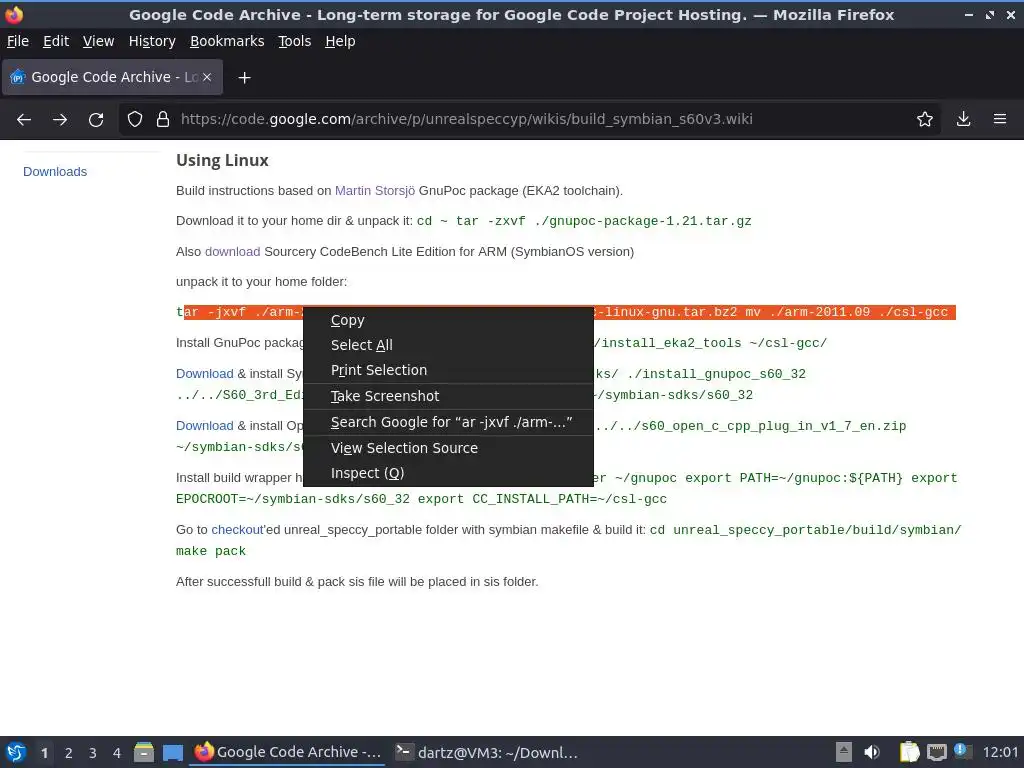Open the History menu
Image resolution: width=1024 pixels, height=768 pixels.
point(152,41)
